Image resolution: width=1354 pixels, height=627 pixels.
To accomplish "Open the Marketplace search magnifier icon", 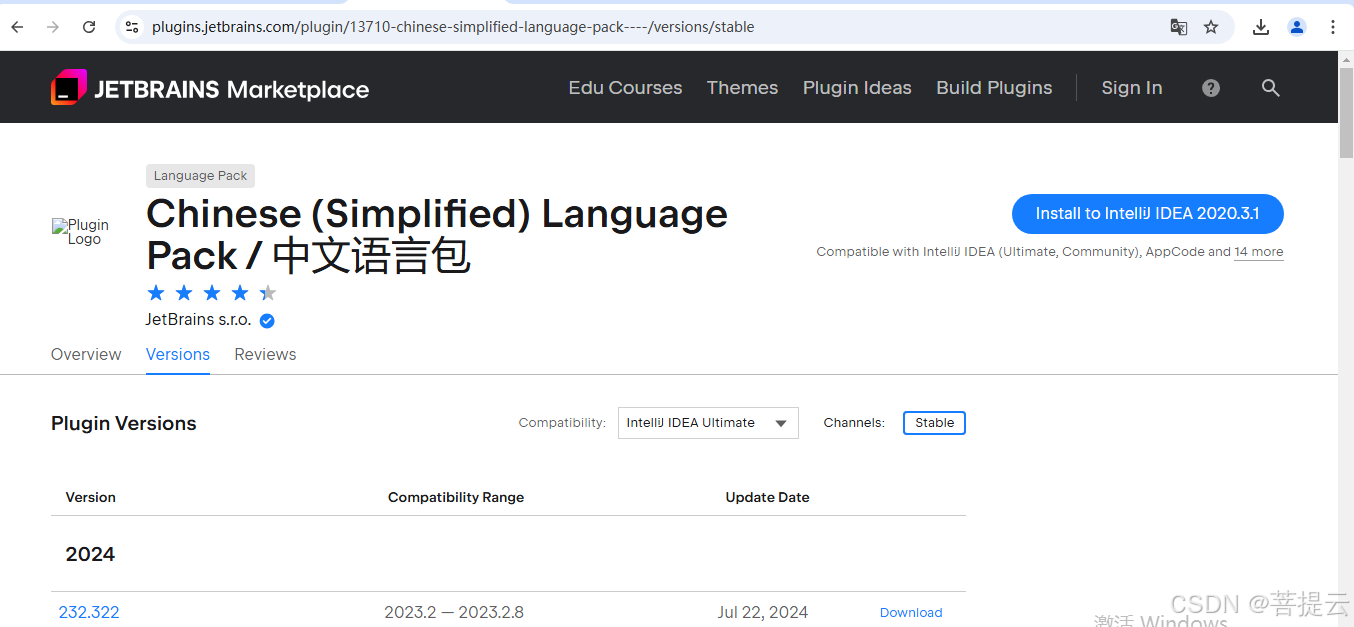I will pyautogui.click(x=1271, y=88).
